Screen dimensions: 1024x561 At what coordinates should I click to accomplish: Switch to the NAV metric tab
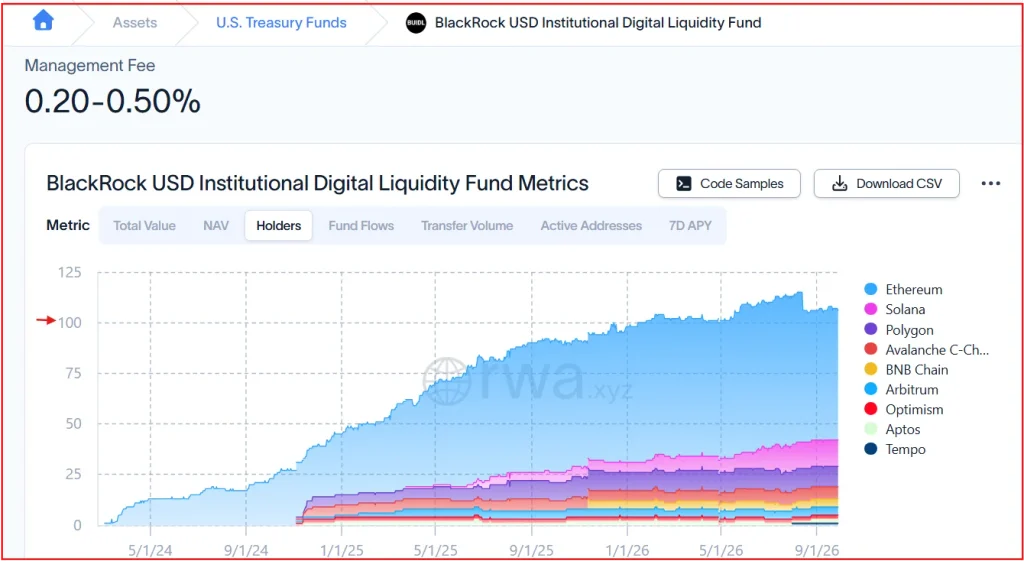(216, 226)
